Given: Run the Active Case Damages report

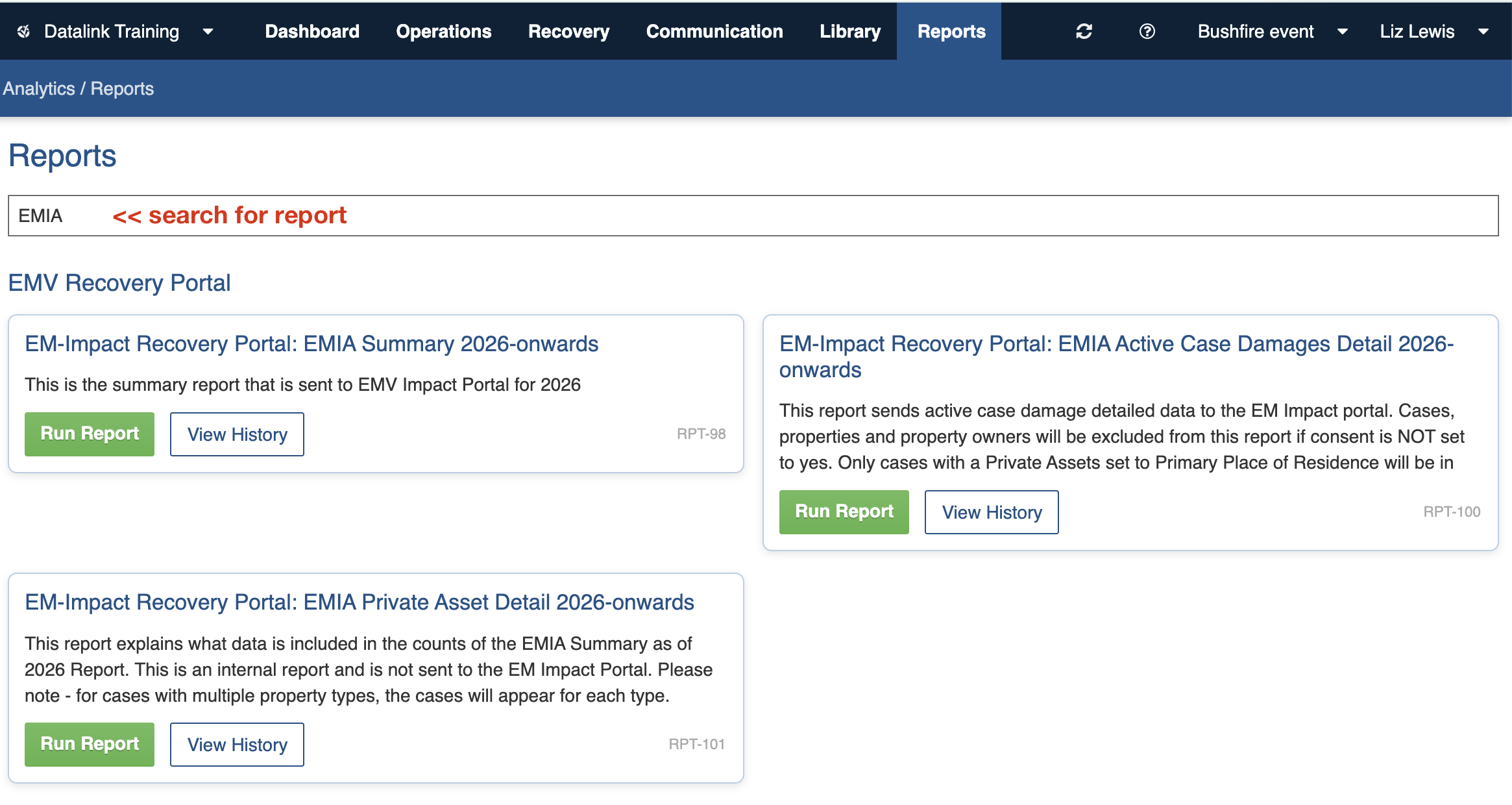Looking at the screenshot, I should [844, 512].
